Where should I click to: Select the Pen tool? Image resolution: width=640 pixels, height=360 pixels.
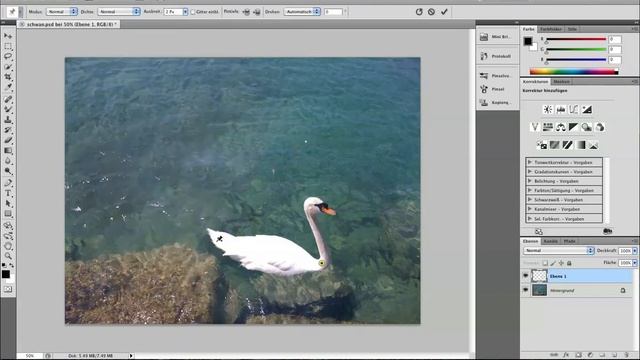click(x=8, y=183)
